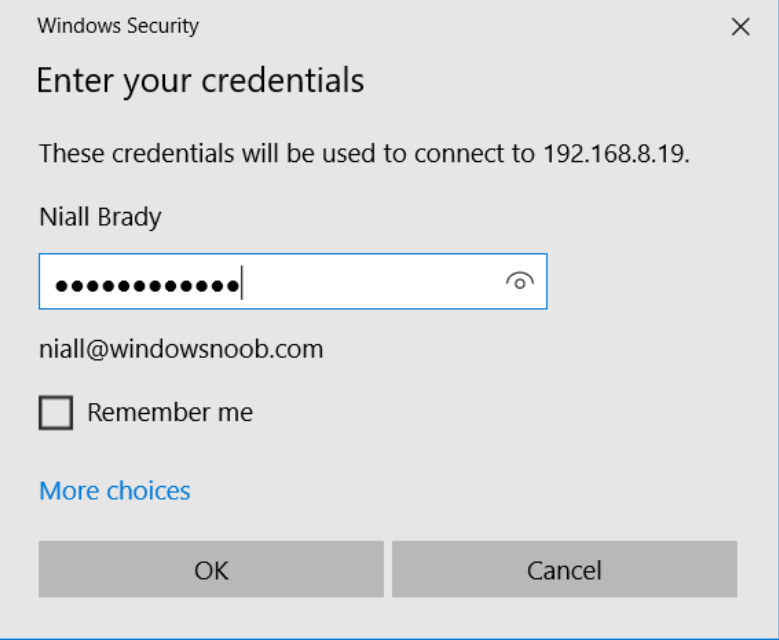Click the These credentials will be used message
This screenshot has width=779, height=640.
[364, 154]
